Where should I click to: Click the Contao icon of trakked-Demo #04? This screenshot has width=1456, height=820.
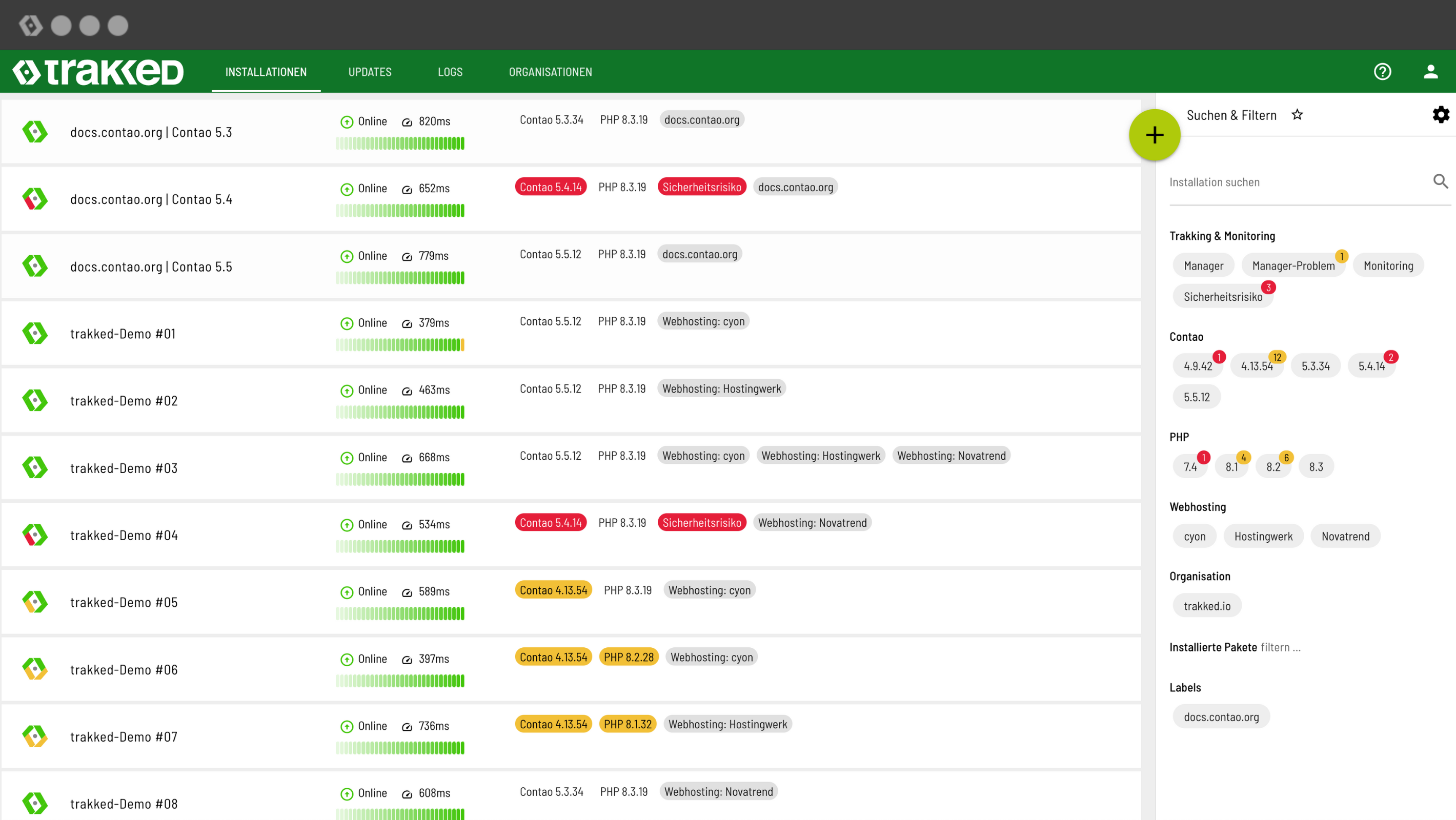point(35,535)
